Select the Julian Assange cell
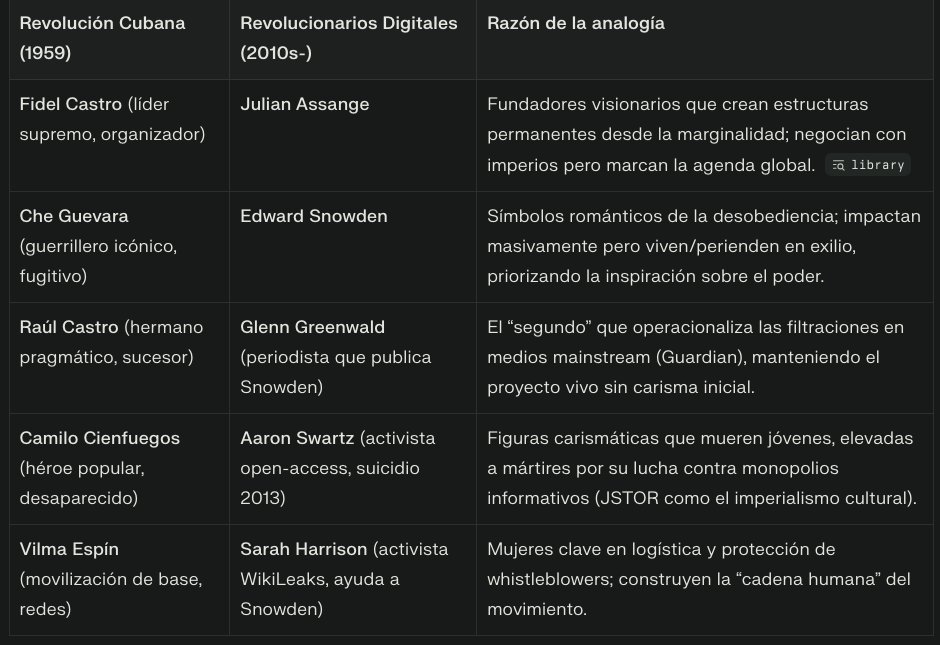940x645 pixels. point(353,135)
